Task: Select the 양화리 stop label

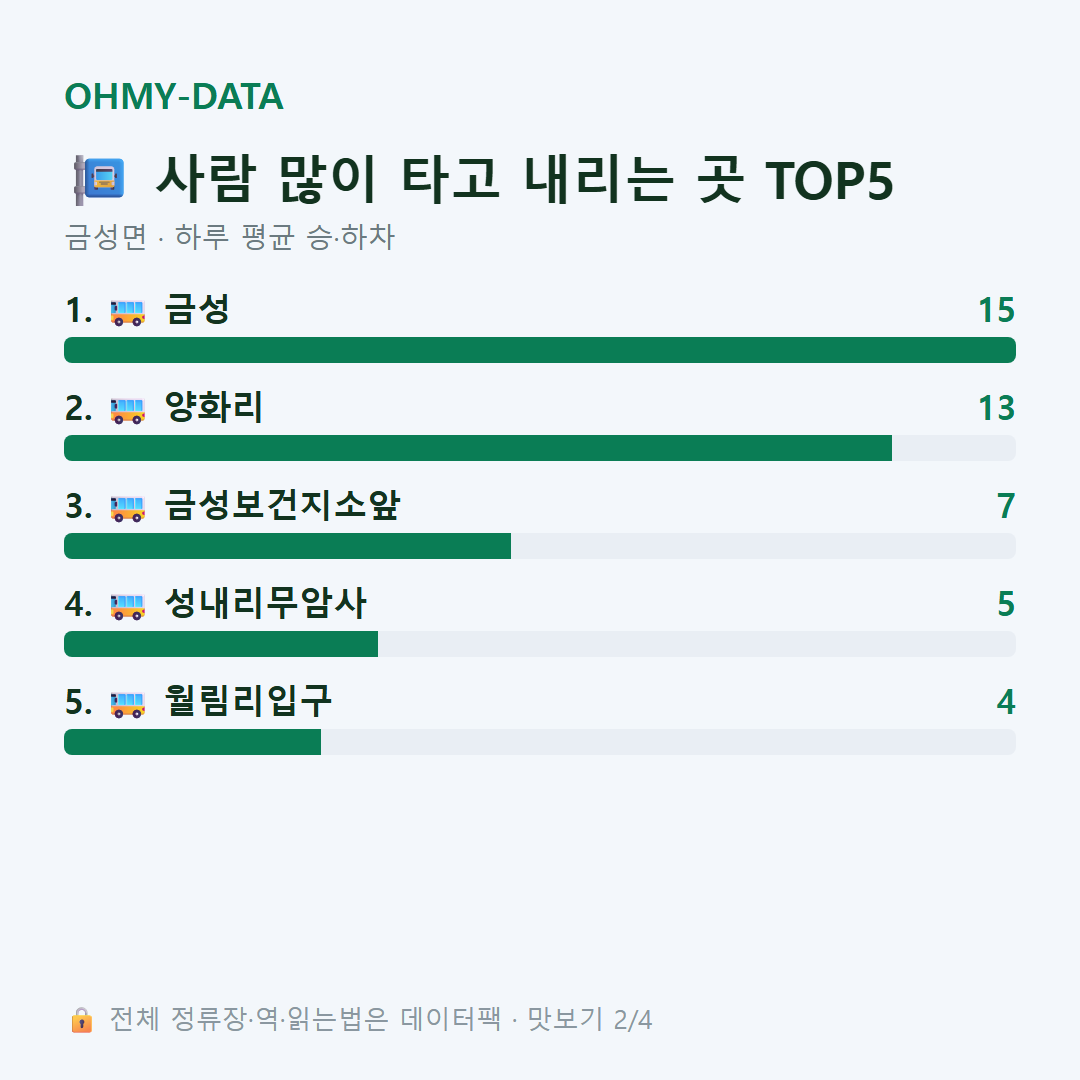Action: tap(214, 407)
